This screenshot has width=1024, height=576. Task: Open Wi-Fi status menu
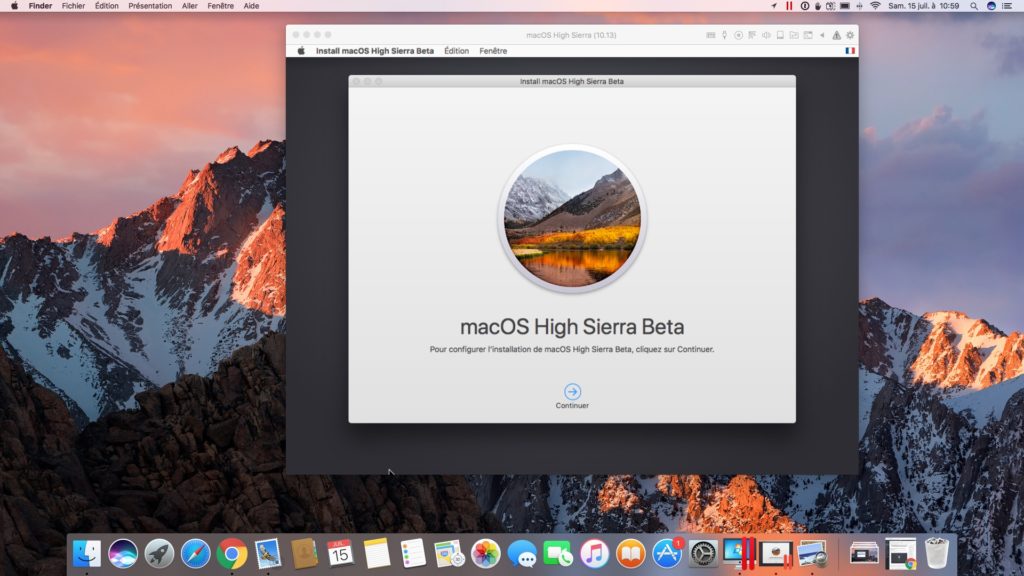point(875,6)
